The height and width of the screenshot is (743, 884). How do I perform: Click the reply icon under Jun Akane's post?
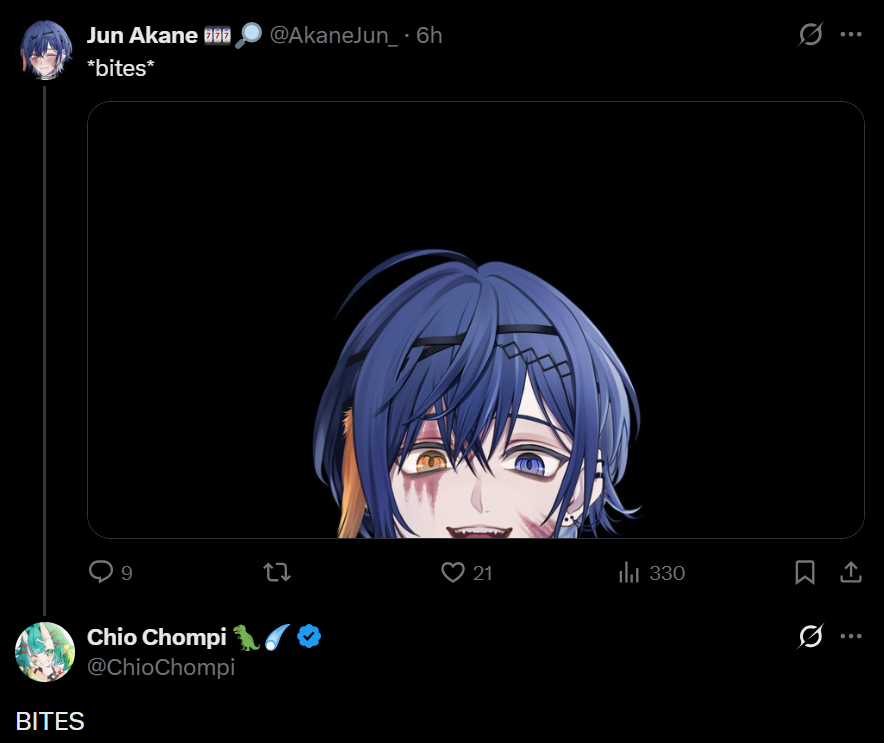pyautogui.click(x=101, y=572)
